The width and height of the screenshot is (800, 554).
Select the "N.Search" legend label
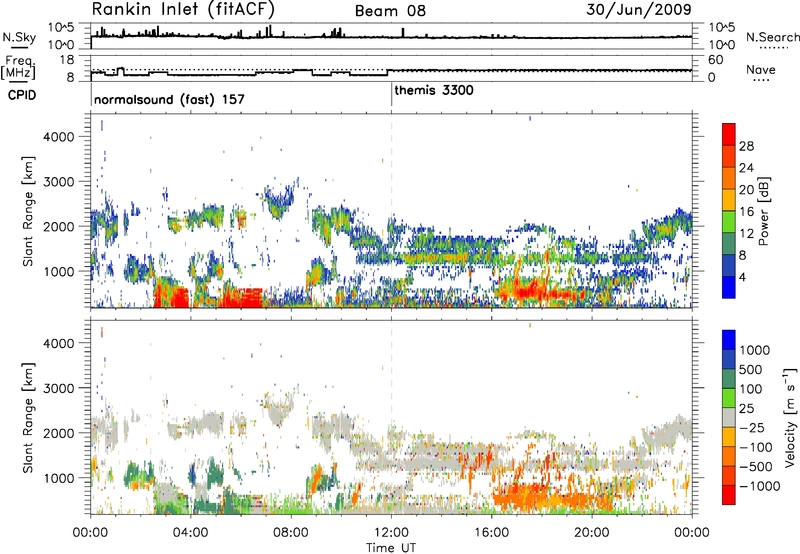(x=772, y=37)
